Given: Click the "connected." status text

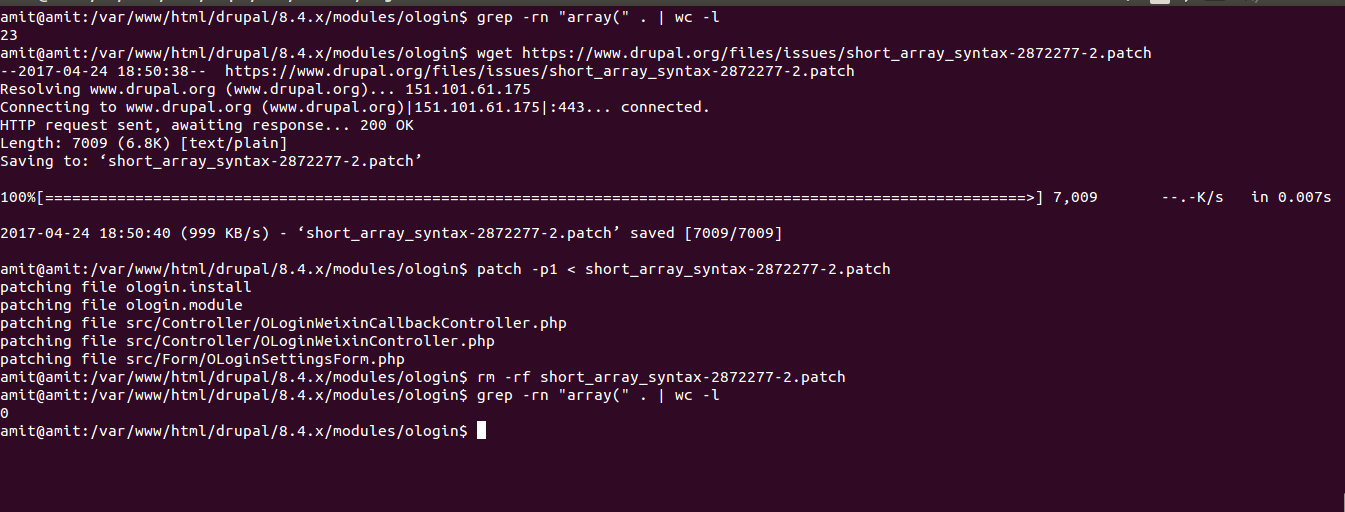Looking at the screenshot, I should 665,107.
